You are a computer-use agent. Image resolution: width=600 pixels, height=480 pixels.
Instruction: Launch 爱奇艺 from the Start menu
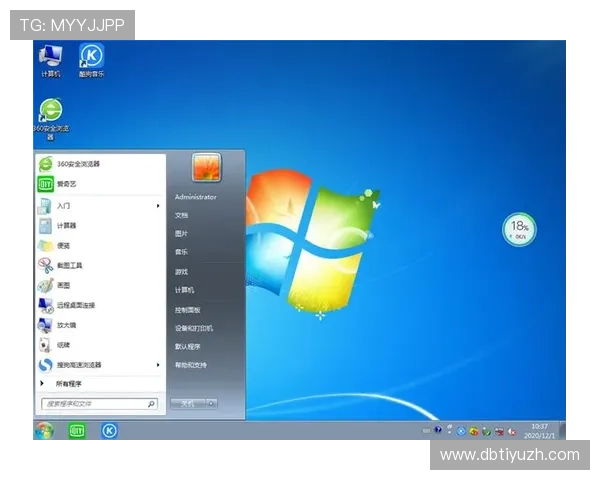coord(66,184)
